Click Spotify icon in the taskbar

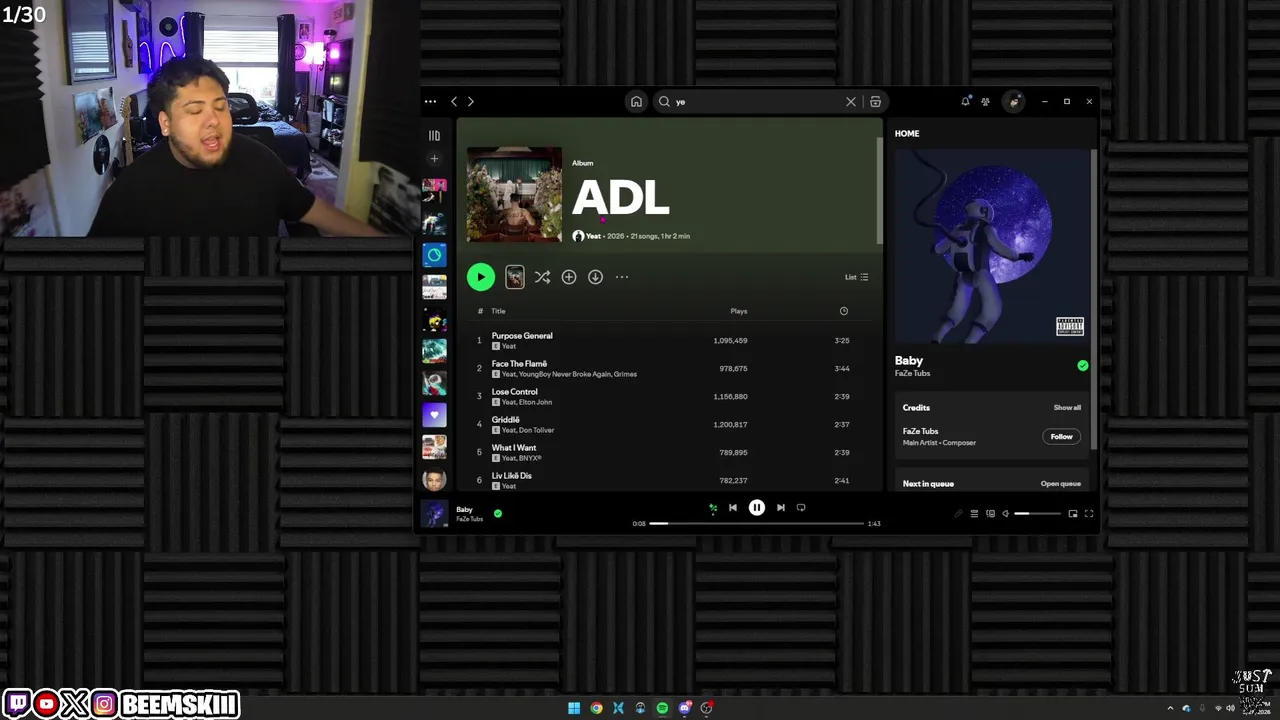pyautogui.click(x=662, y=708)
